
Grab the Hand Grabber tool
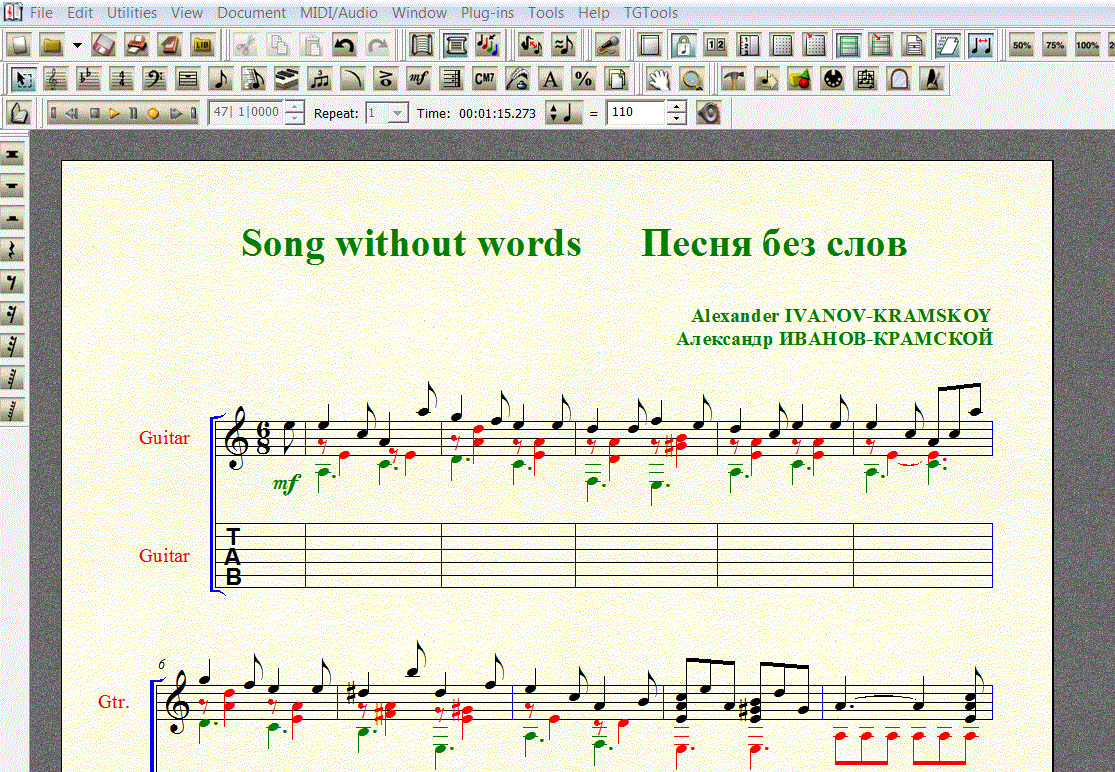(x=659, y=79)
